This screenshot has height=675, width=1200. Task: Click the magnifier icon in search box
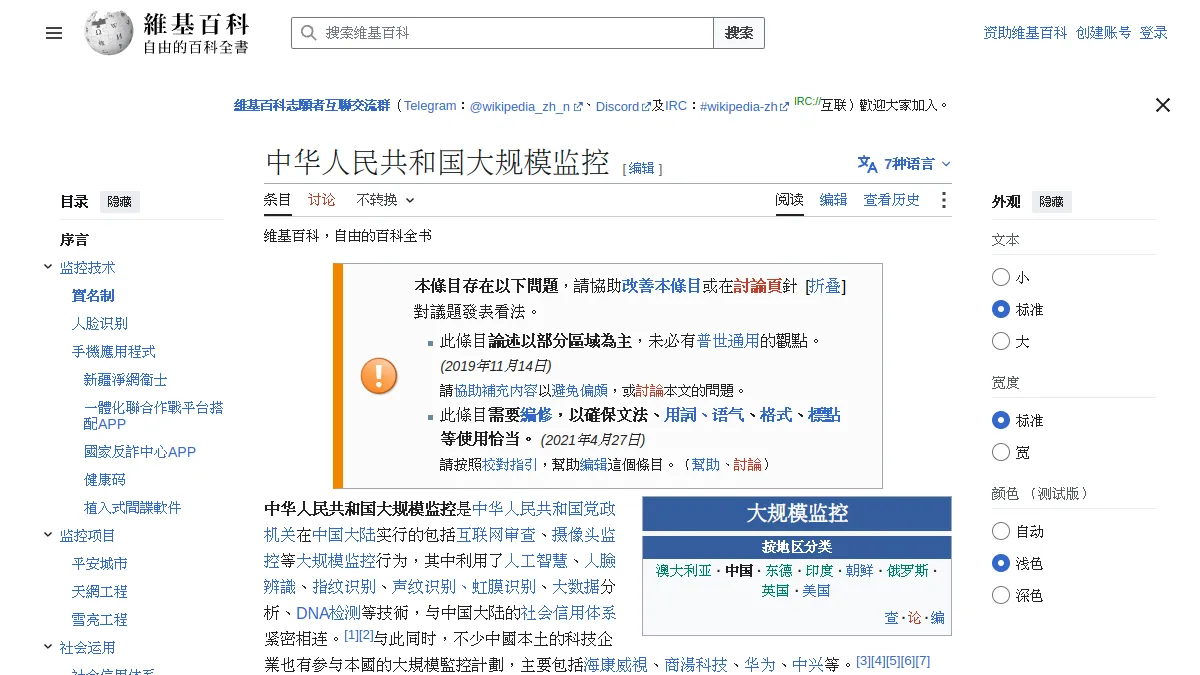click(308, 33)
